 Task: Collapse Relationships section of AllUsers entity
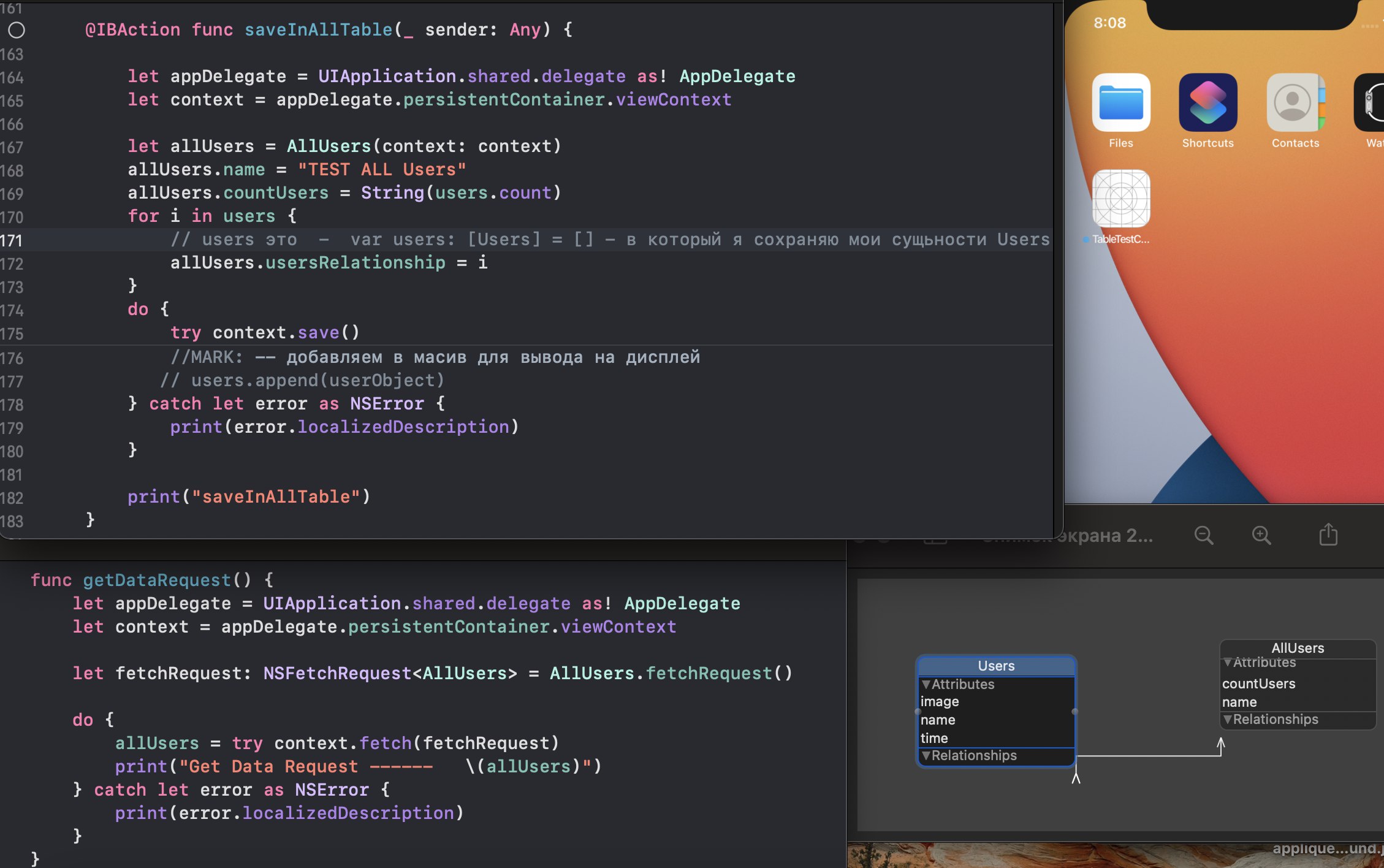(1227, 720)
